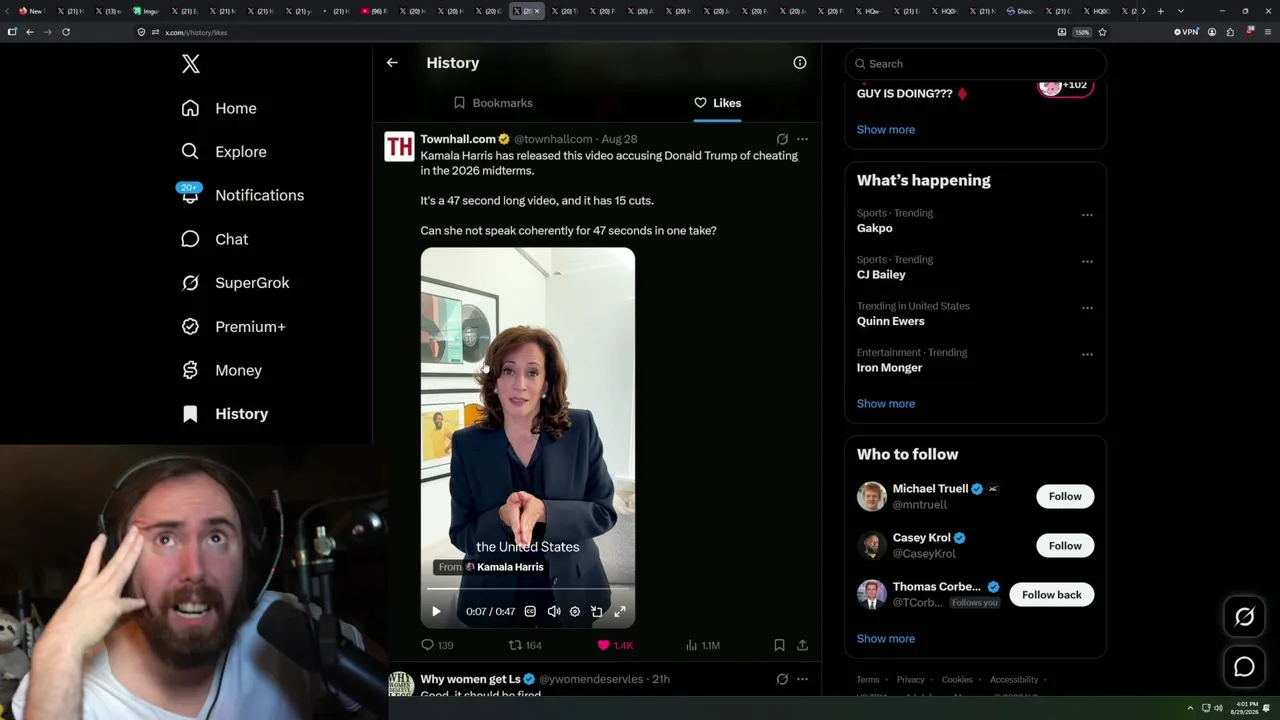
Task: Open Townhall.com profile avatar
Action: pos(399,147)
